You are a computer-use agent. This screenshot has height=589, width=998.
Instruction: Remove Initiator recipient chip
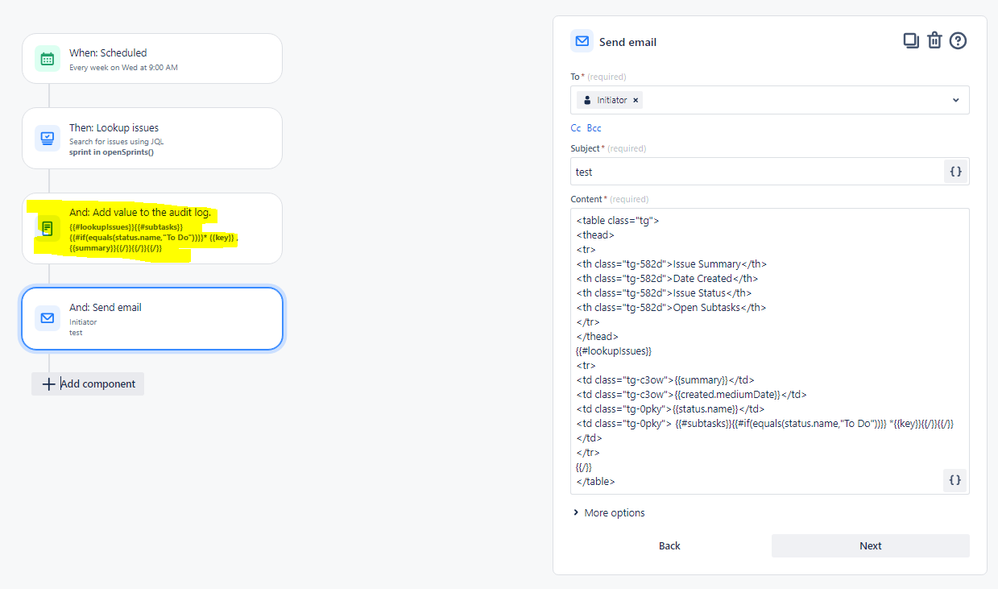pyautogui.click(x=635, y=100)
